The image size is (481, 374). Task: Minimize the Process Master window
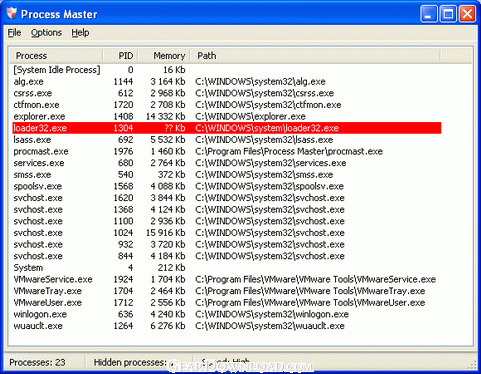point(429,14)
